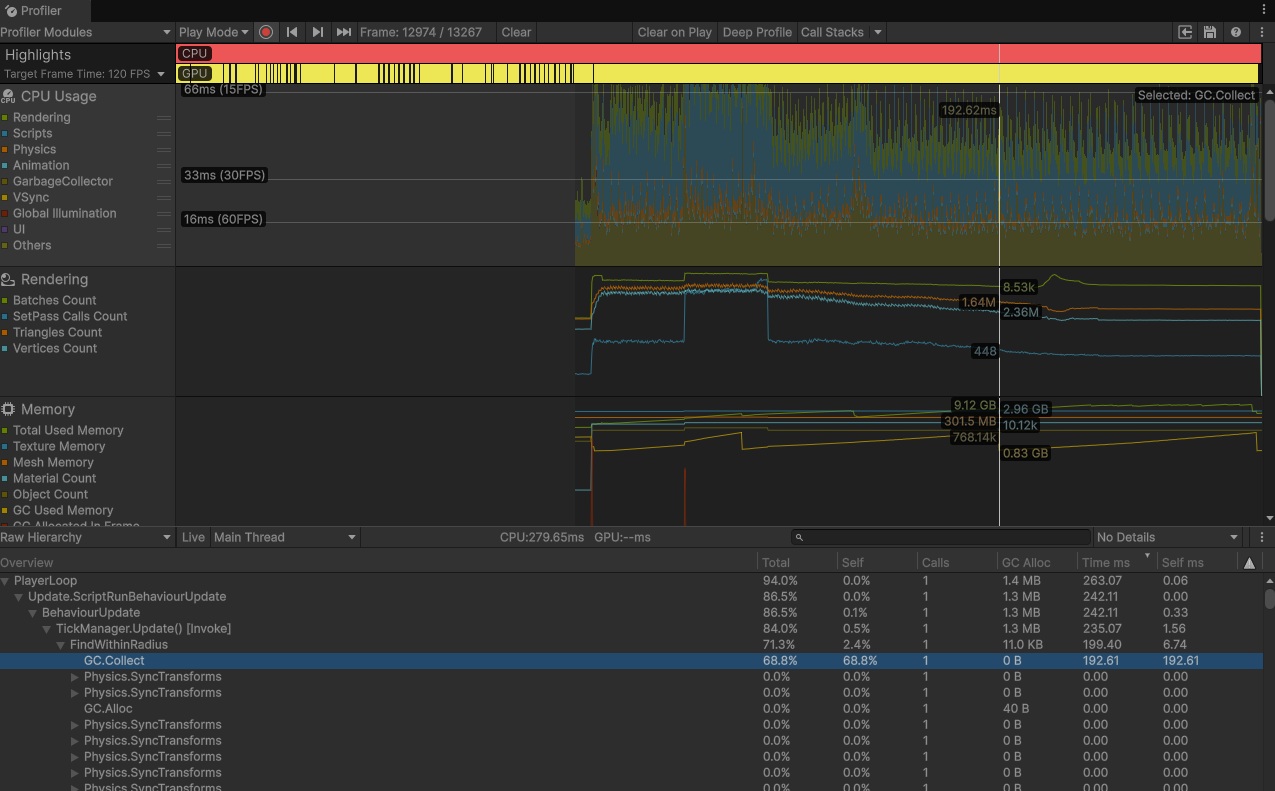Grab the reorder handle beside Scripts category

163,133
